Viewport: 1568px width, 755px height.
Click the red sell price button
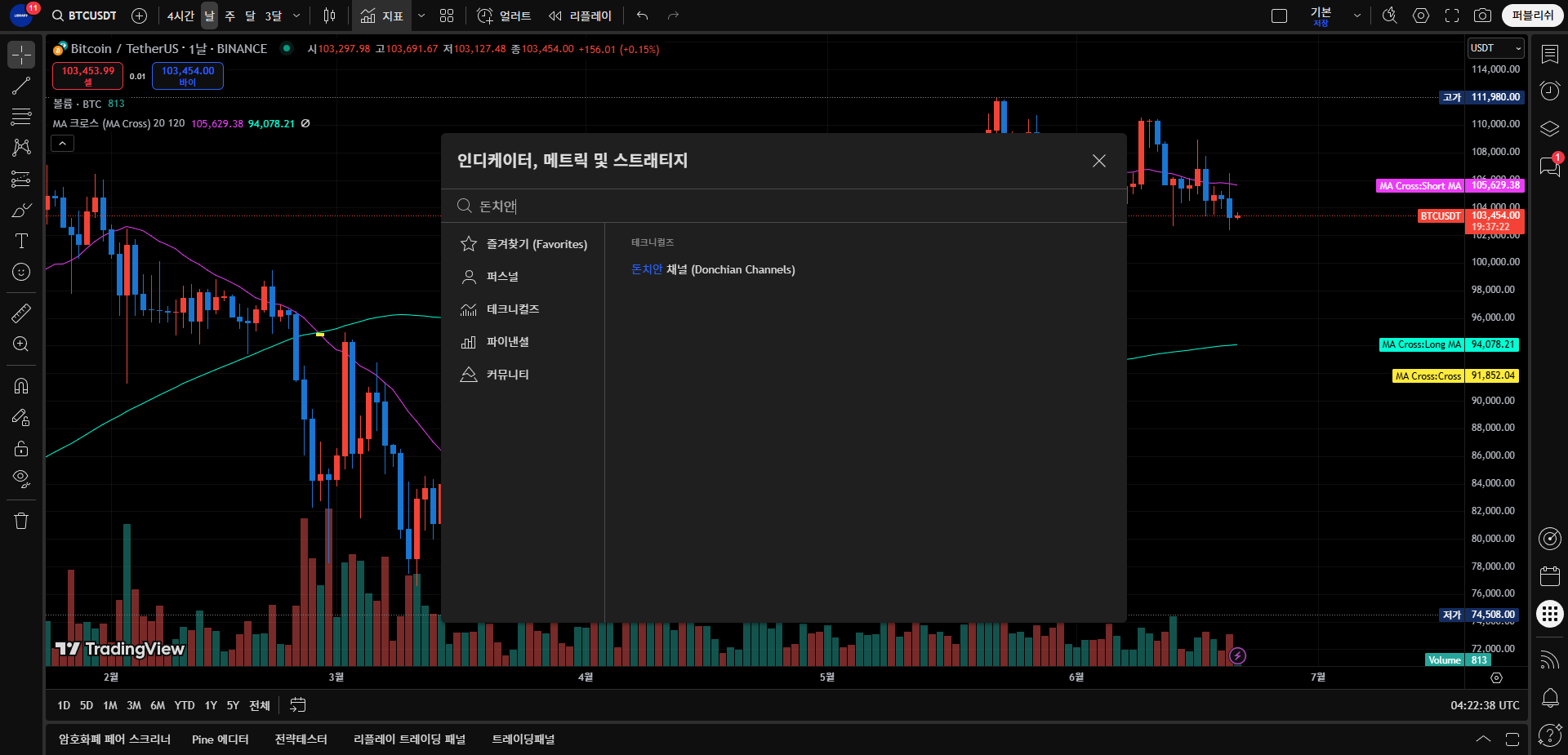(88, 76)
